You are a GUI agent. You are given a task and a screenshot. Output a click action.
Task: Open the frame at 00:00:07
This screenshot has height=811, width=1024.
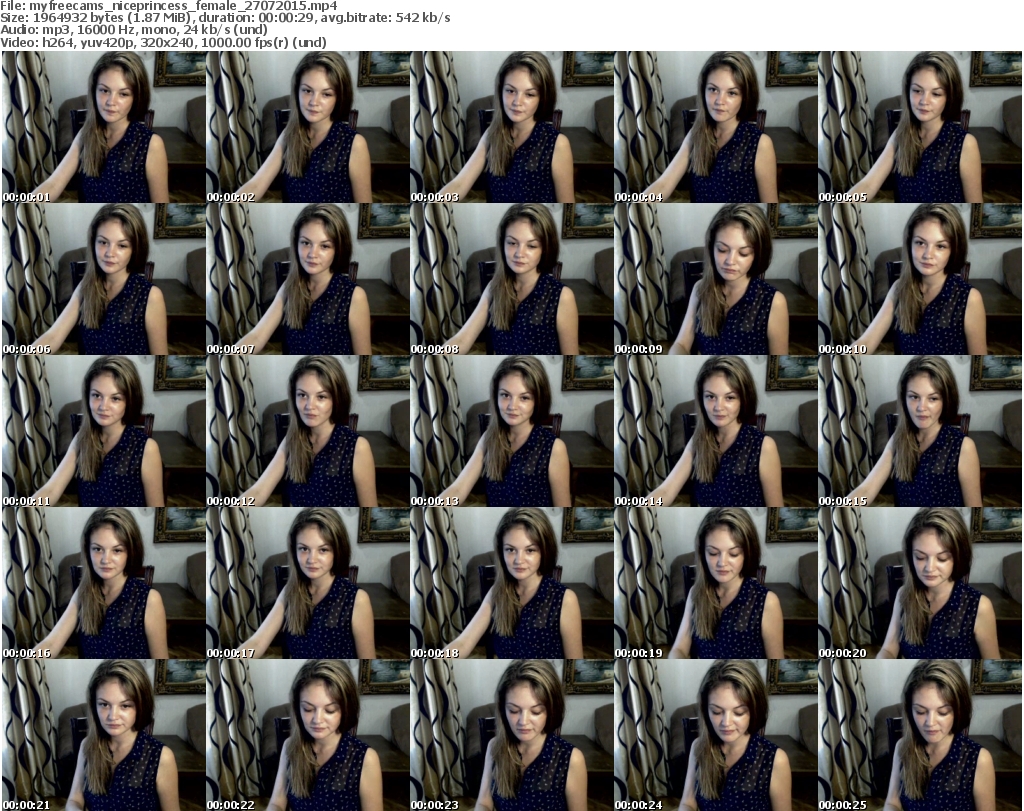click(308, 279)
